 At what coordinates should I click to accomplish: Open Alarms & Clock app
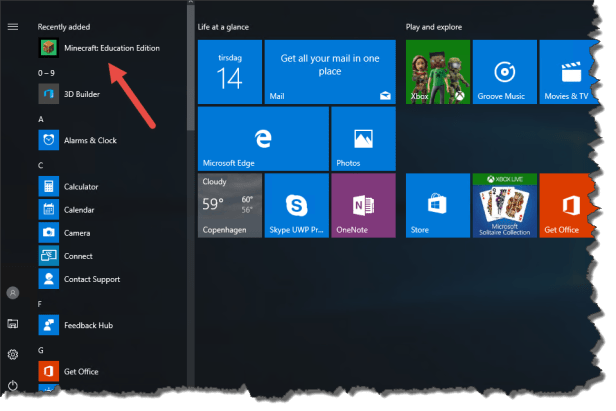click(90, 141)
